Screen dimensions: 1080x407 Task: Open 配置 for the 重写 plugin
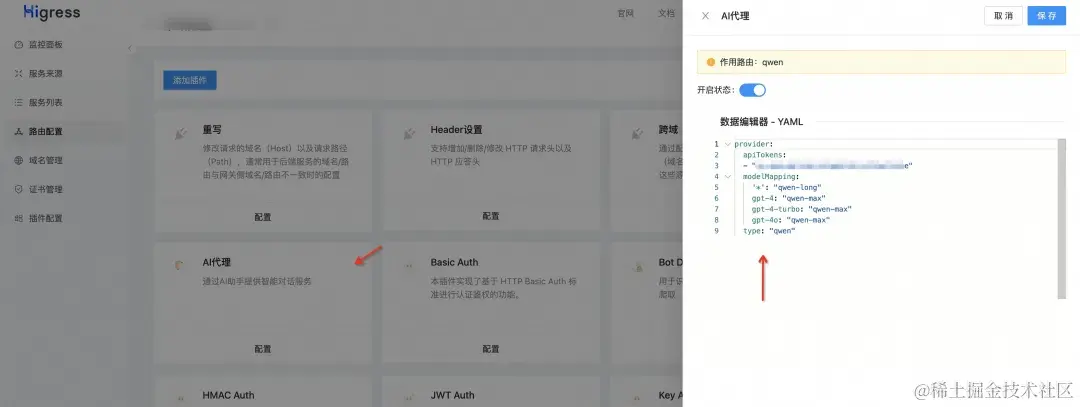(x=262, y=217)
